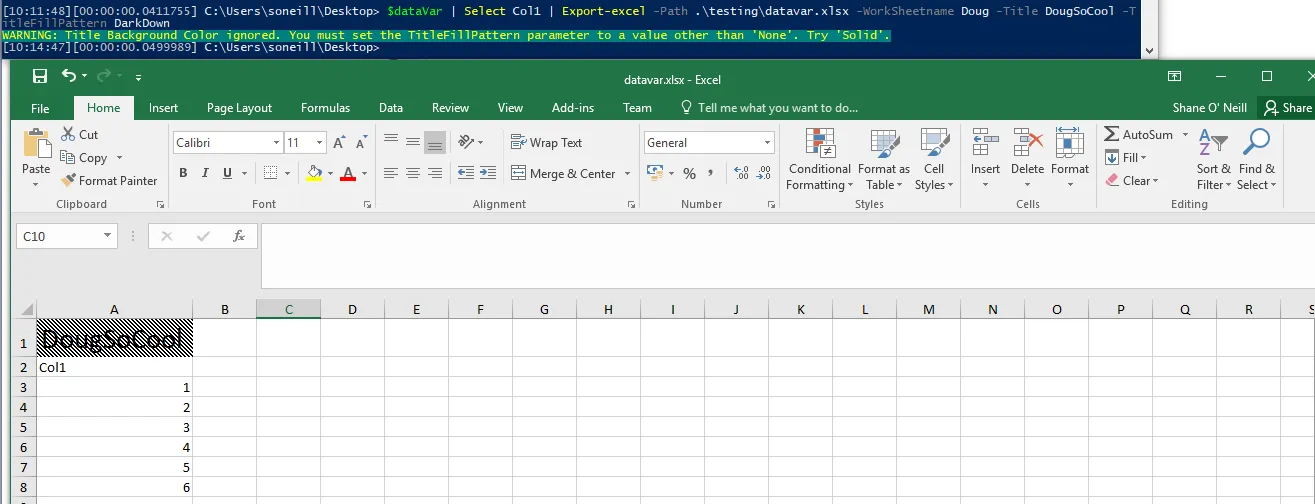Switch to the Insert tab
This screenshot has width=1315, height=504.
click(x=163, y=108)
